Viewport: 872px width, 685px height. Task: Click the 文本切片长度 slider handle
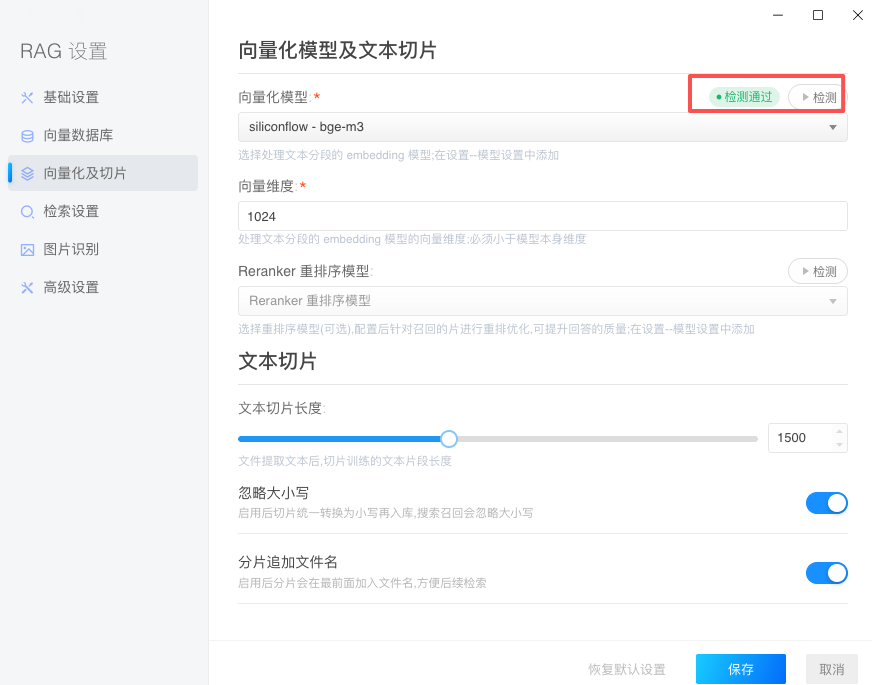(449, 439)
